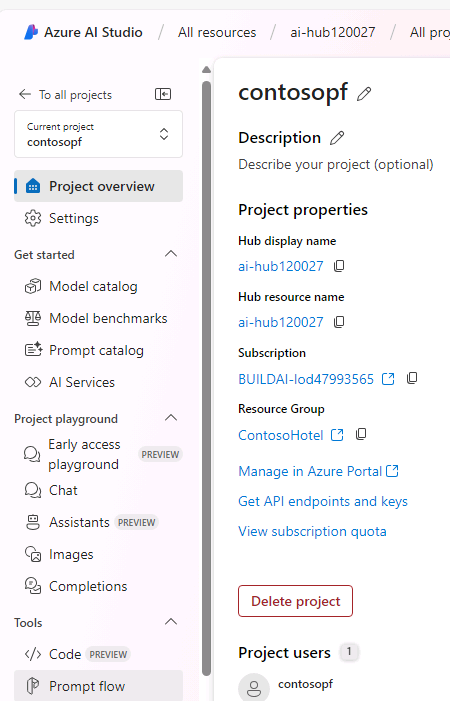This screenshot has height=701, width=450.
Task: Open ContosoHotel external link icon
Action: pyautogui.click(x=337, y=435)
